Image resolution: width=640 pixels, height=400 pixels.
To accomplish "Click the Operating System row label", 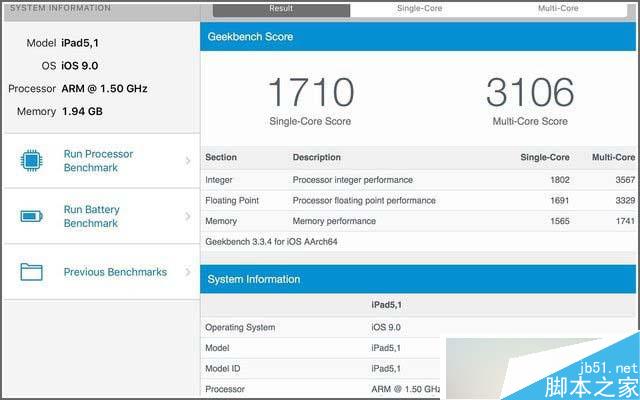I will (240, 328).
